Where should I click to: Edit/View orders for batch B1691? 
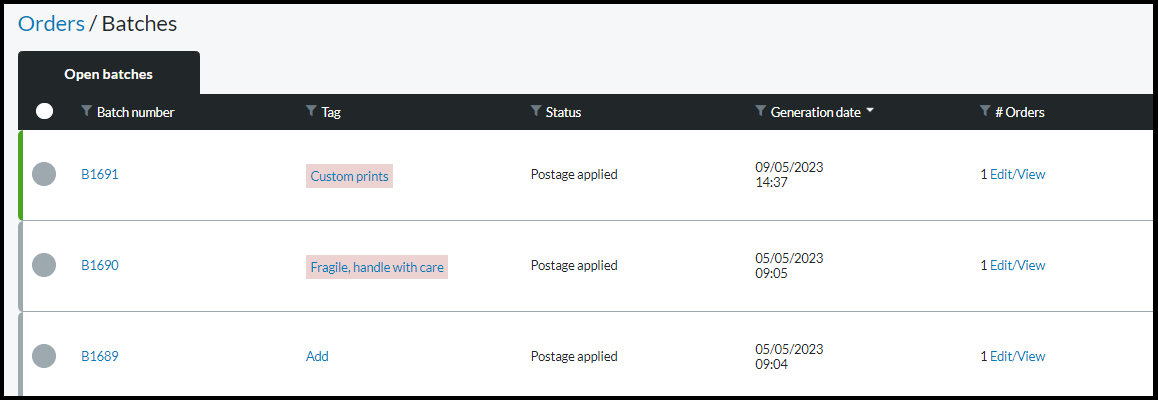click(1017, 174)
